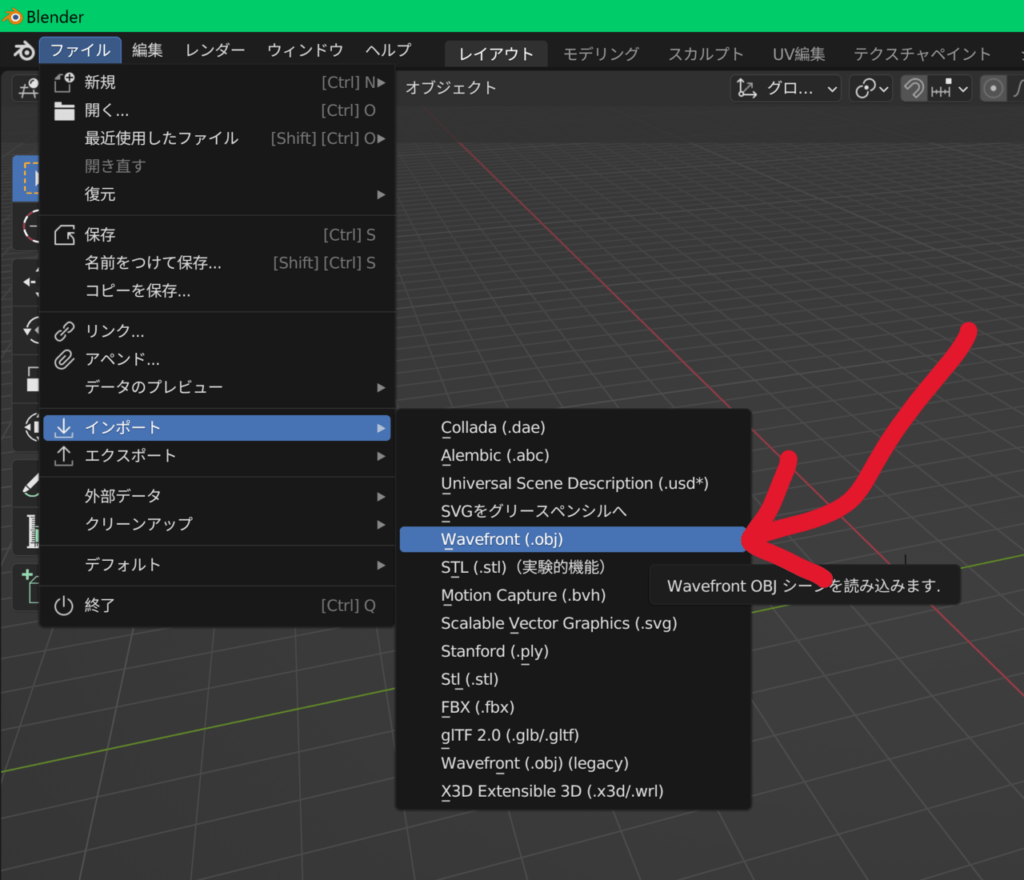Viewport: 1024px width, 880px height.
Task: Import Collada (.dae) file
Action: tap(573, 428)
